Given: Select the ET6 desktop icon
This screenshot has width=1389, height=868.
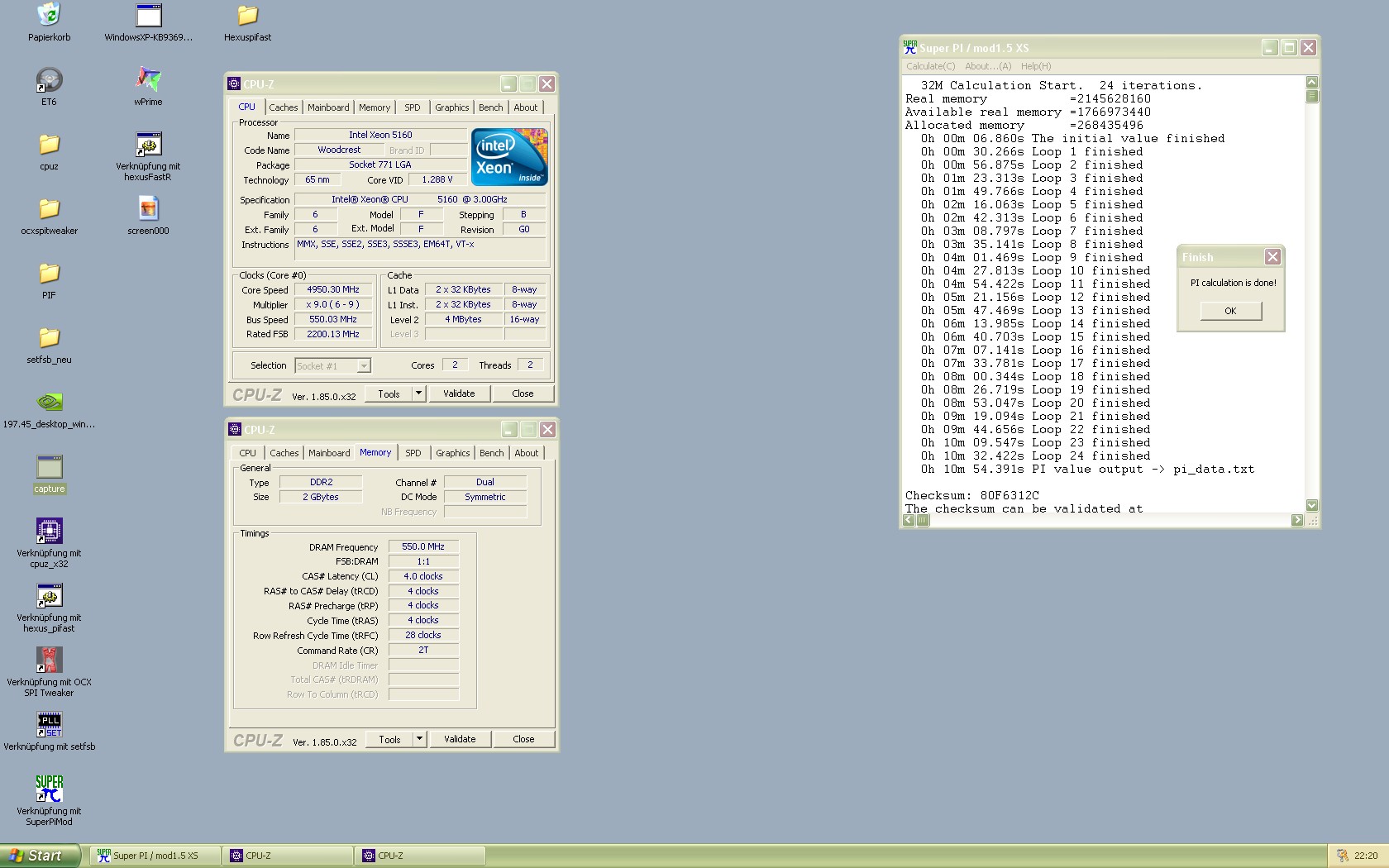Looking at the screenshot, I should (49, 79).
